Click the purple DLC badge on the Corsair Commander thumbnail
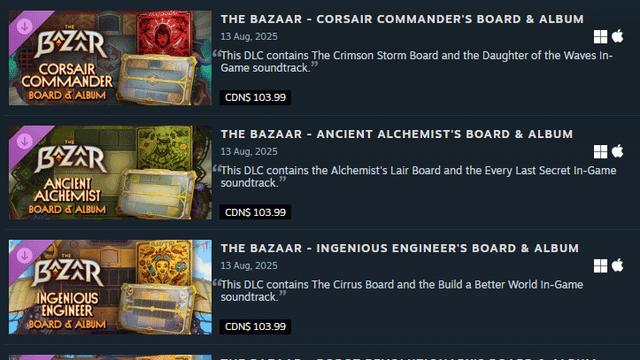Screen dimensions: 640x360 24,27
